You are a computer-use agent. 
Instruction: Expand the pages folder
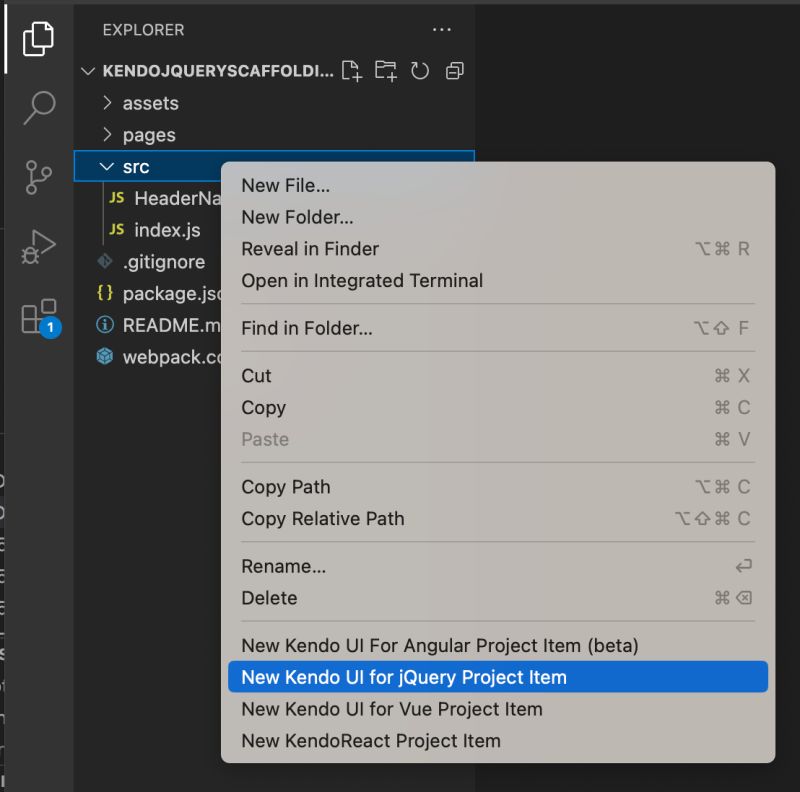tap(150, 134)
